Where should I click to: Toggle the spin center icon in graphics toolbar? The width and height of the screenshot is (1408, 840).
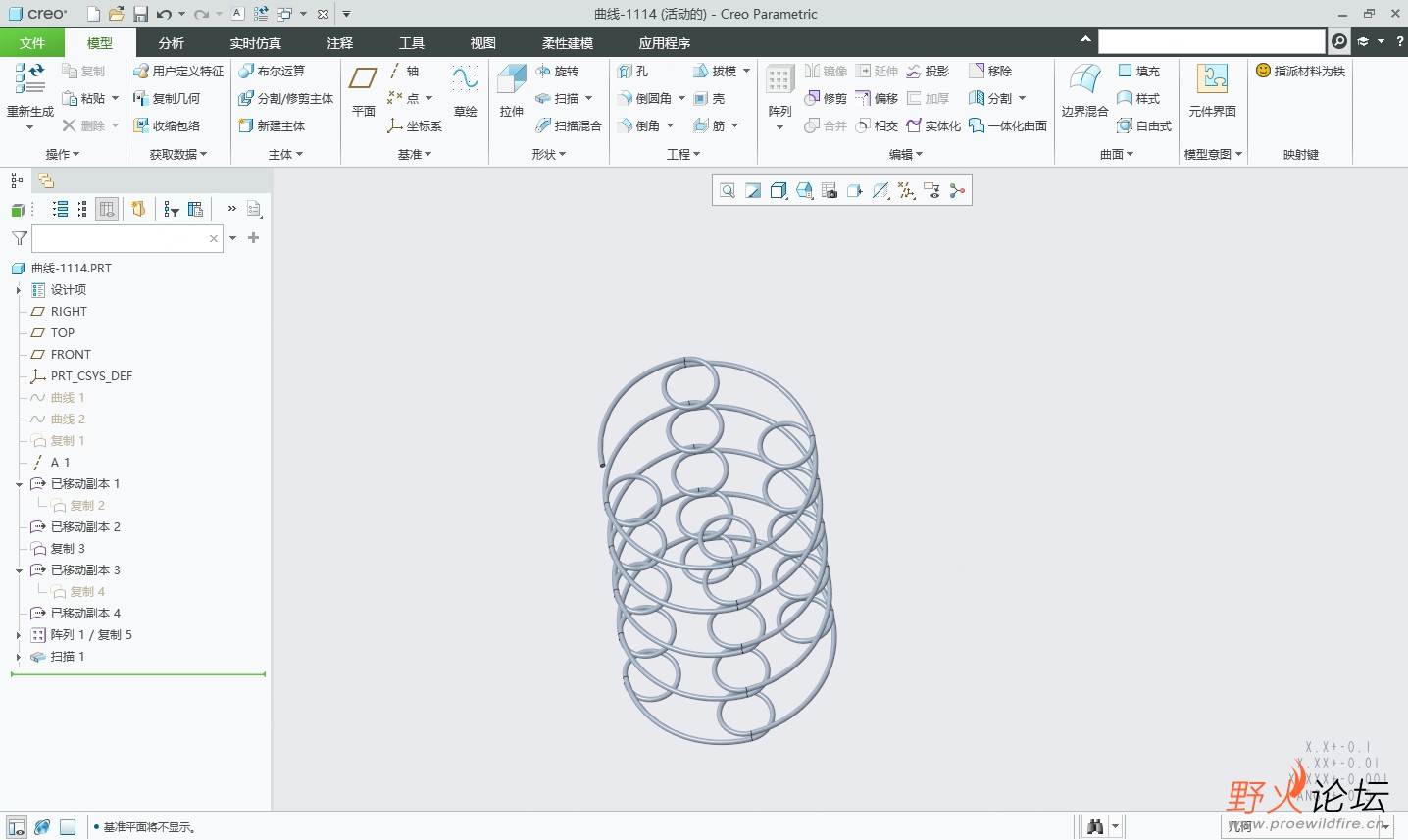pyautogui.click(x=957, y=191)
